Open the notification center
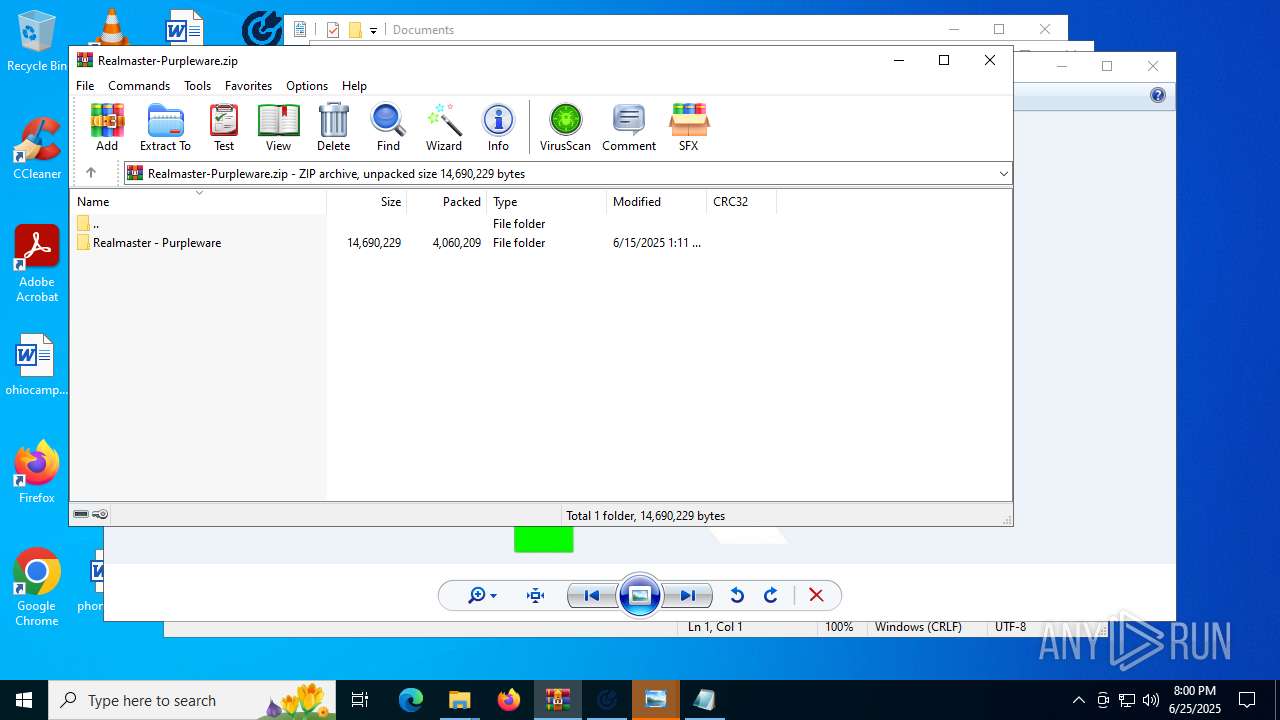 point(1247,700)
